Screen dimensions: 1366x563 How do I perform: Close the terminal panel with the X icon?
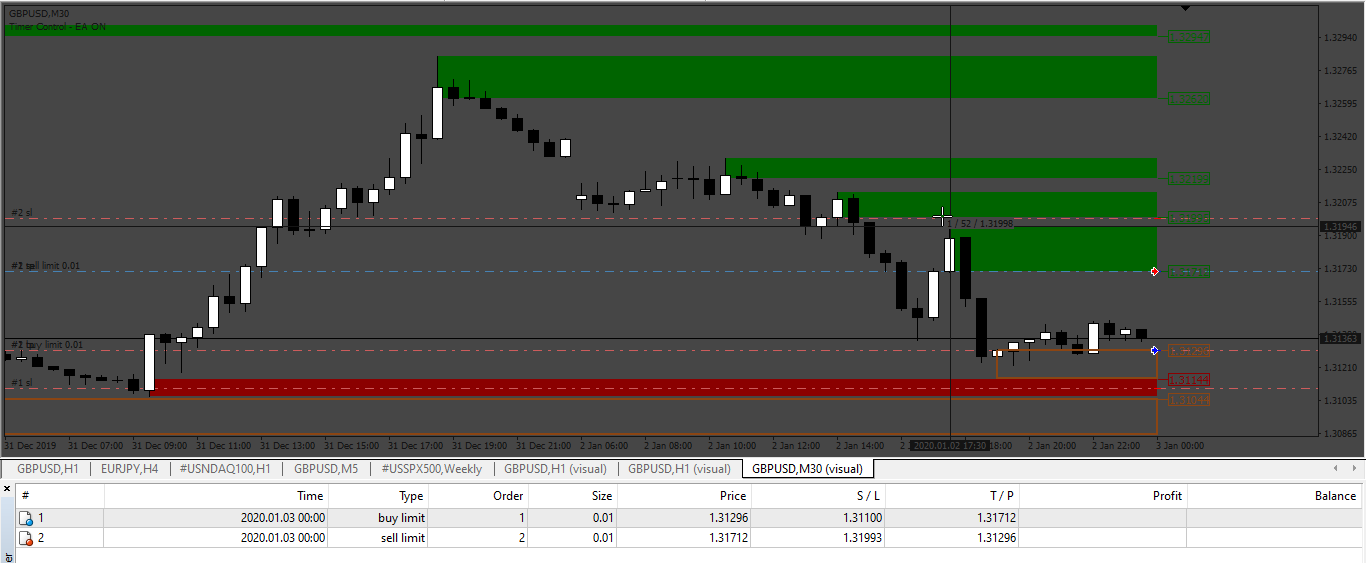click(7, 488)
